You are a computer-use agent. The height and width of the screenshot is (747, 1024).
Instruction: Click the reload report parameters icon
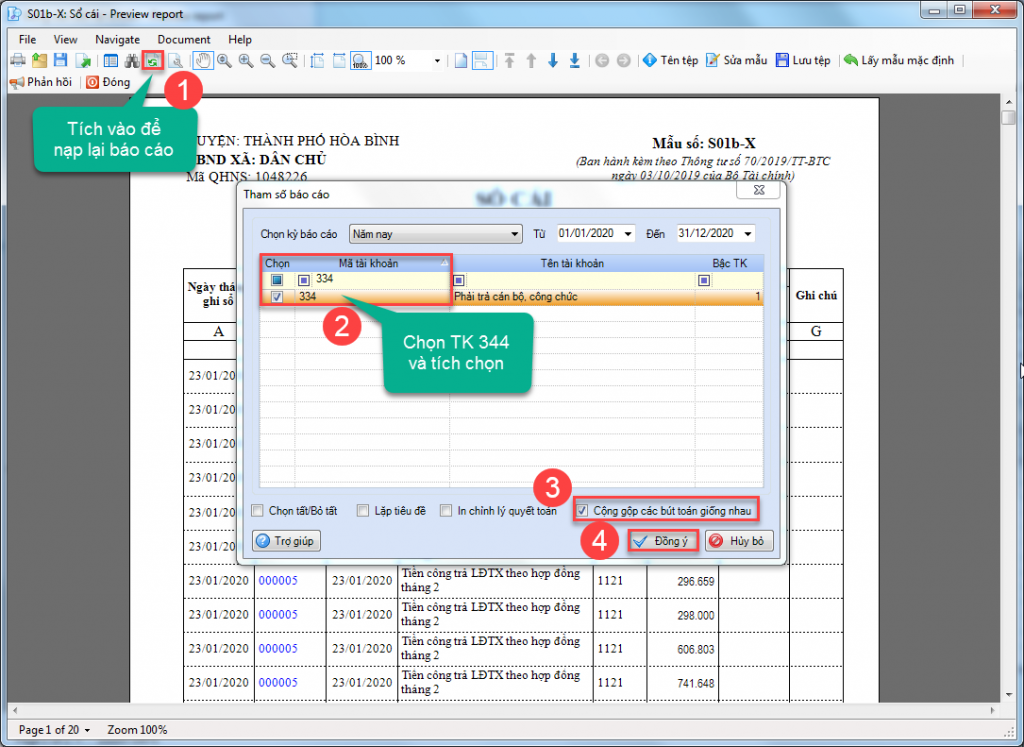[x=153, y=61]
